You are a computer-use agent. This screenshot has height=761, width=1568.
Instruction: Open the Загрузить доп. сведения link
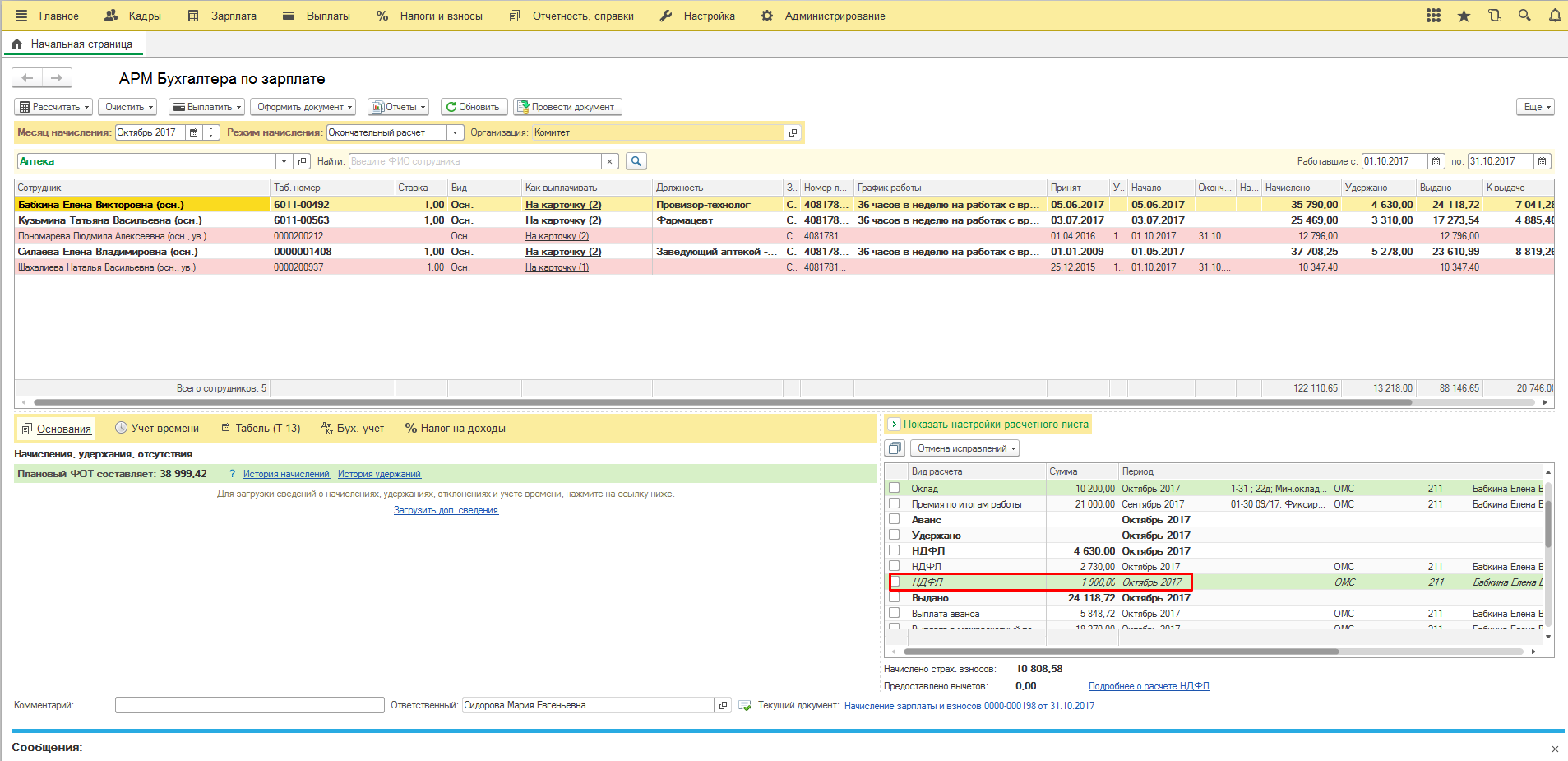[x=446, y=510]
